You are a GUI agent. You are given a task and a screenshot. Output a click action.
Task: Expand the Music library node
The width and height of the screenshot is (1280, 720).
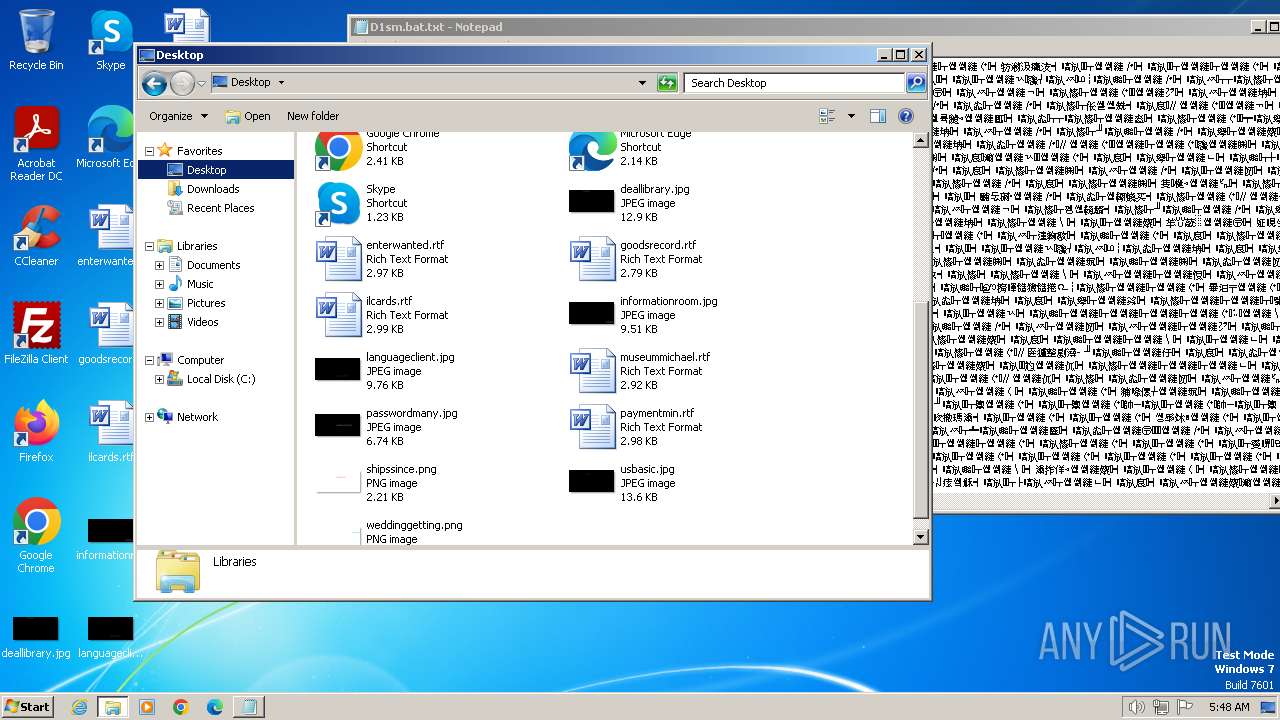[x=159, y=284]
